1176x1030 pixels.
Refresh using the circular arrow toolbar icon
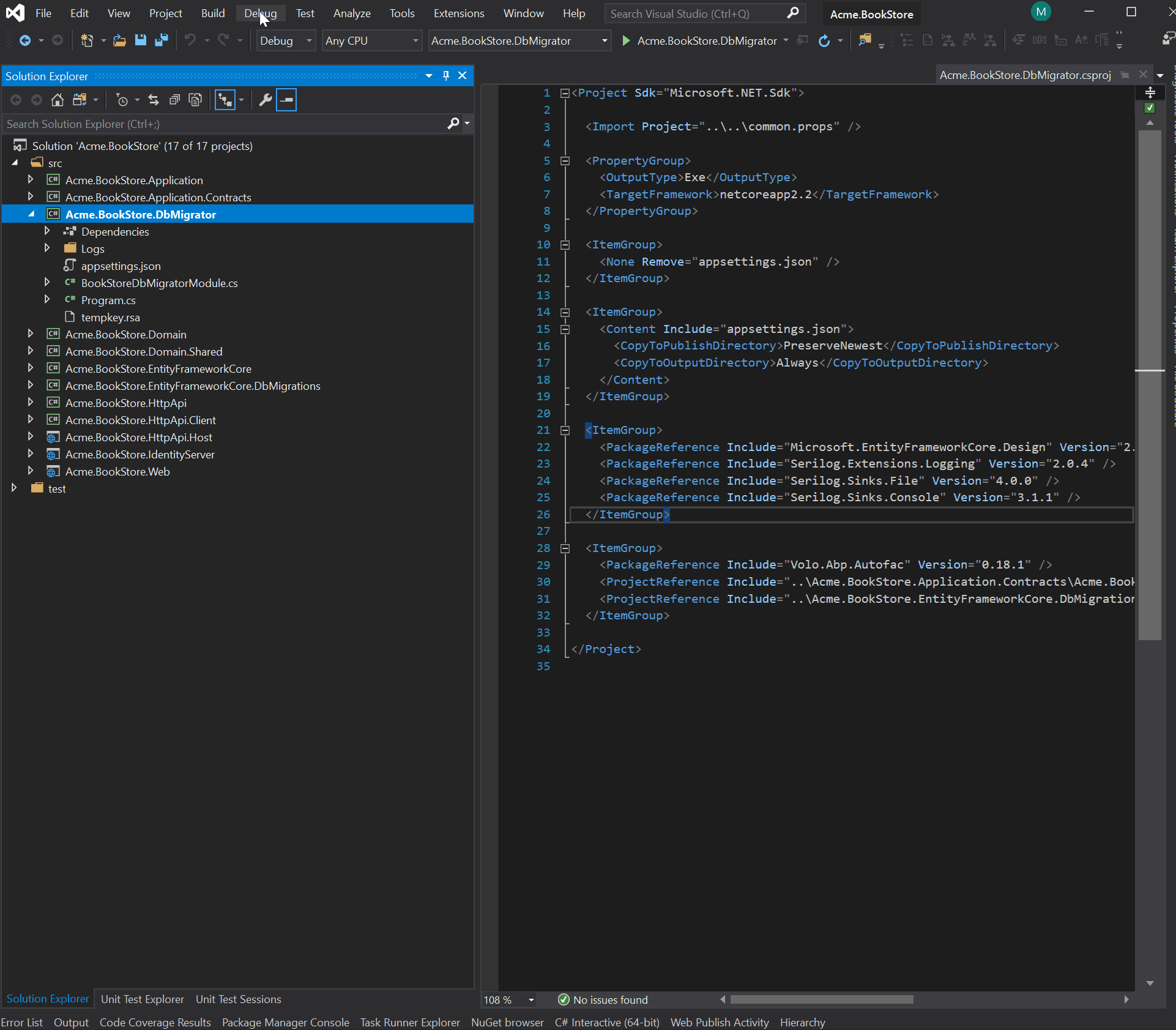[824, 40]
